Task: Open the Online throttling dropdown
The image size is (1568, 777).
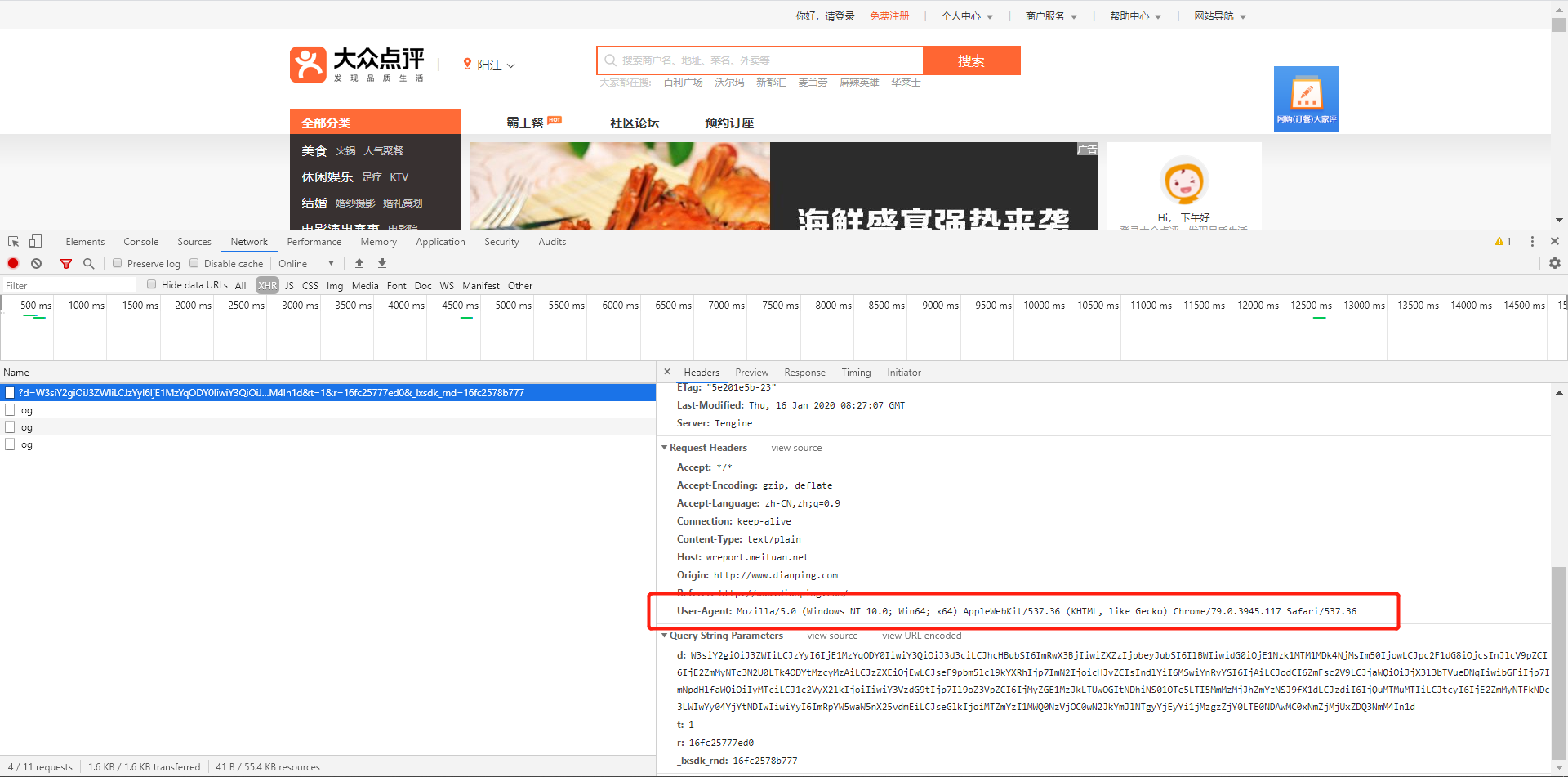Action: point(306,264)
